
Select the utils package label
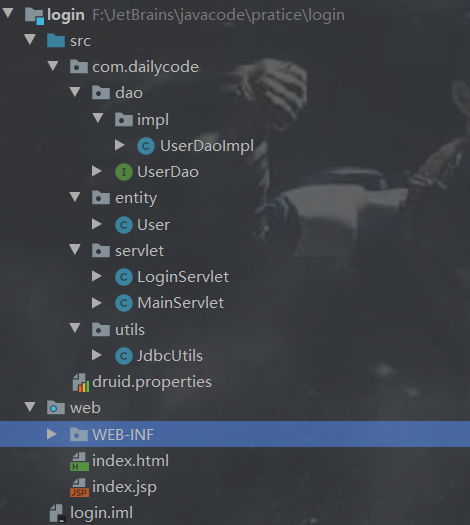coord(130,330)
